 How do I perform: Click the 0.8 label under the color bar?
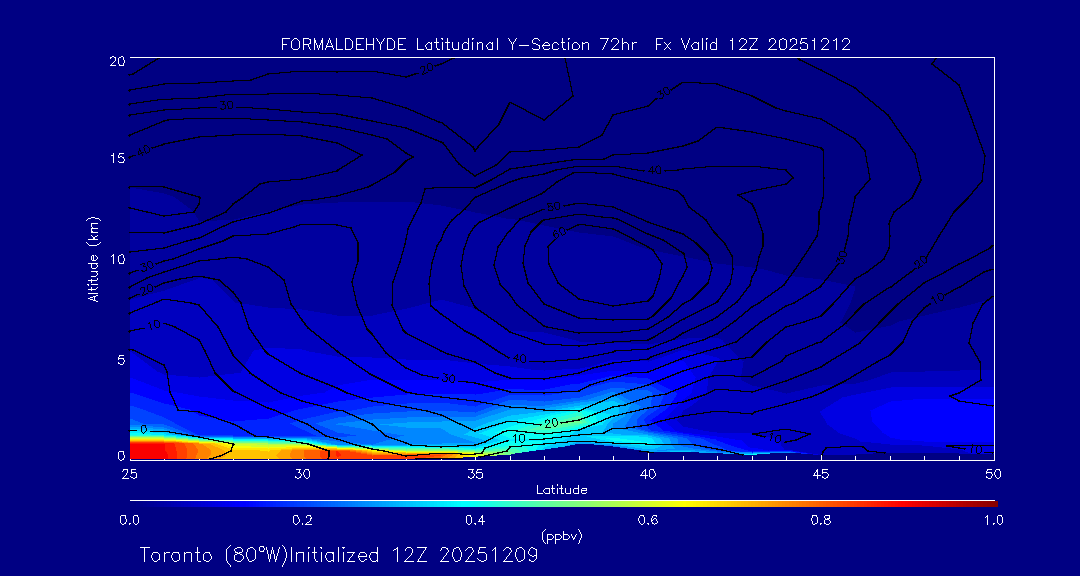tap(821, 520)
